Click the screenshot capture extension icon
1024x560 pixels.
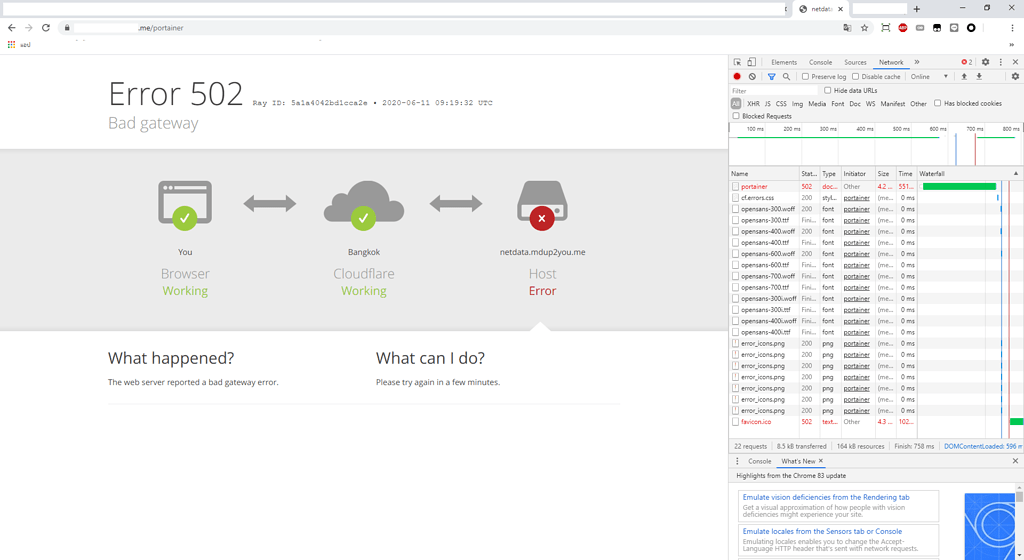(886, 27)
